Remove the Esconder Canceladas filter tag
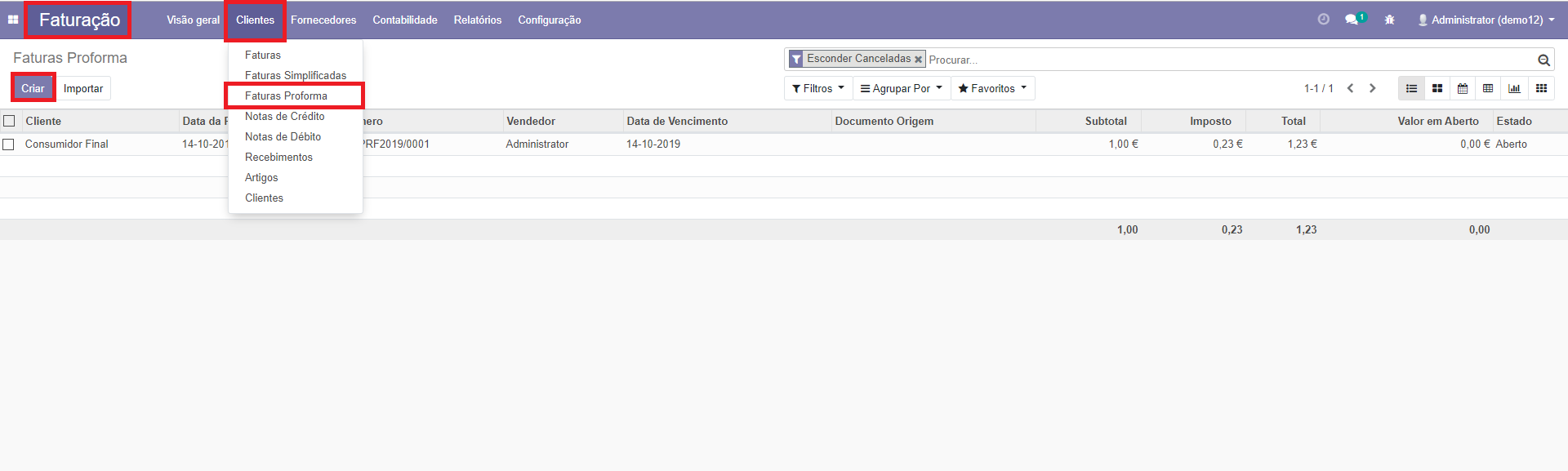Image resolution: width=1568 pixels, height=471 pixels. tap(918, 60)
